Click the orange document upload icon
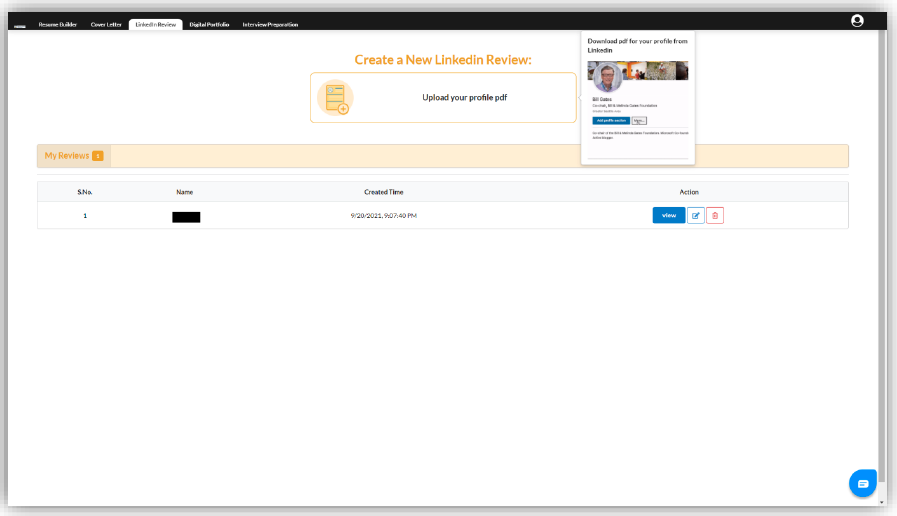This screenshot has height=516, width=897. (x=334, y=98)
